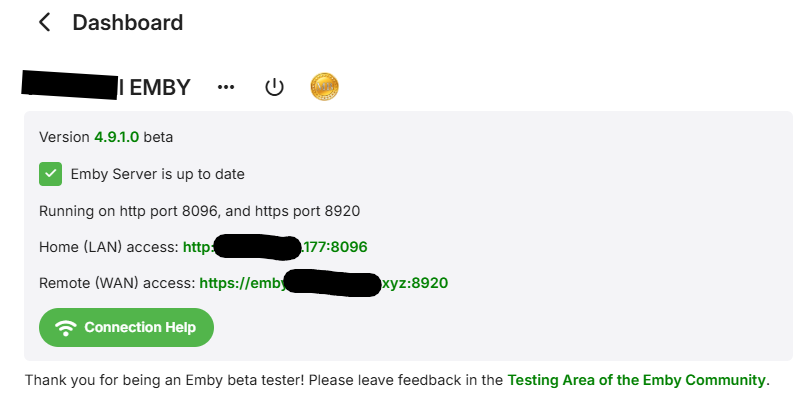Click the "Home (LAN) access:" label

[108, 246]
